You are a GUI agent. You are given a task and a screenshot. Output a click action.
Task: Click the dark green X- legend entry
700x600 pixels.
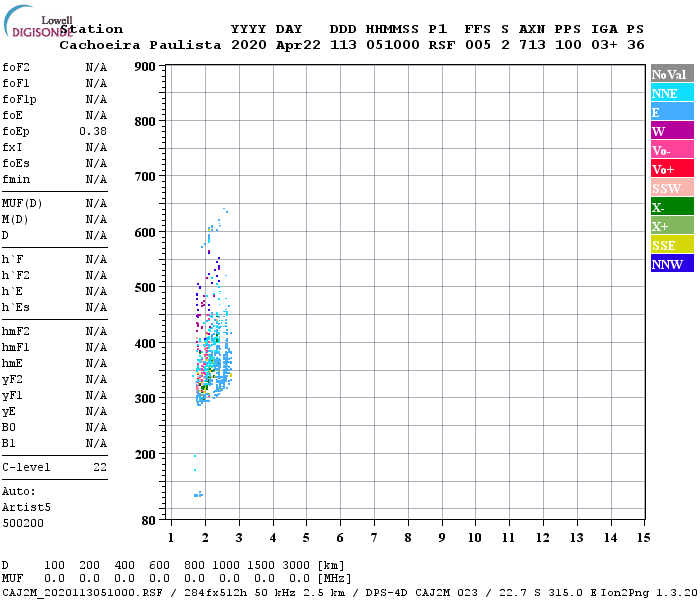pos(672,207)
